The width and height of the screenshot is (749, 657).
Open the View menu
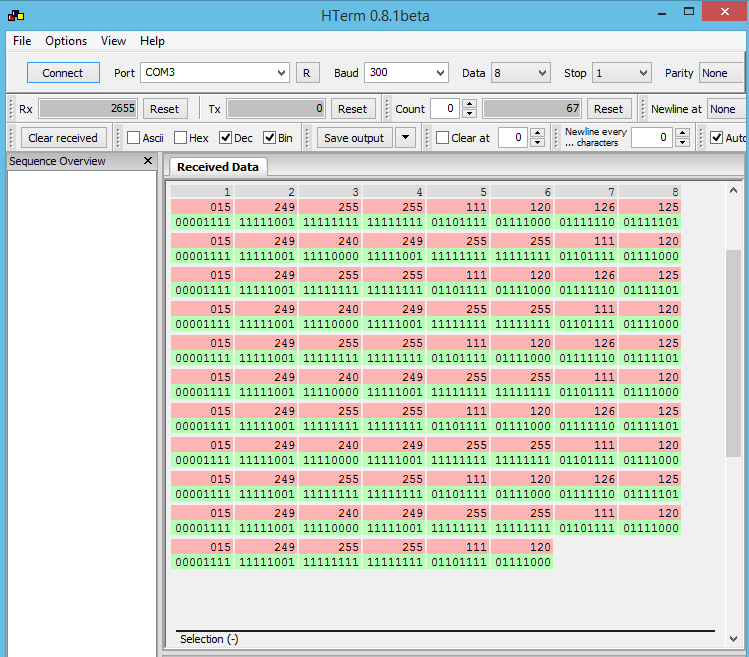[113, 41]
